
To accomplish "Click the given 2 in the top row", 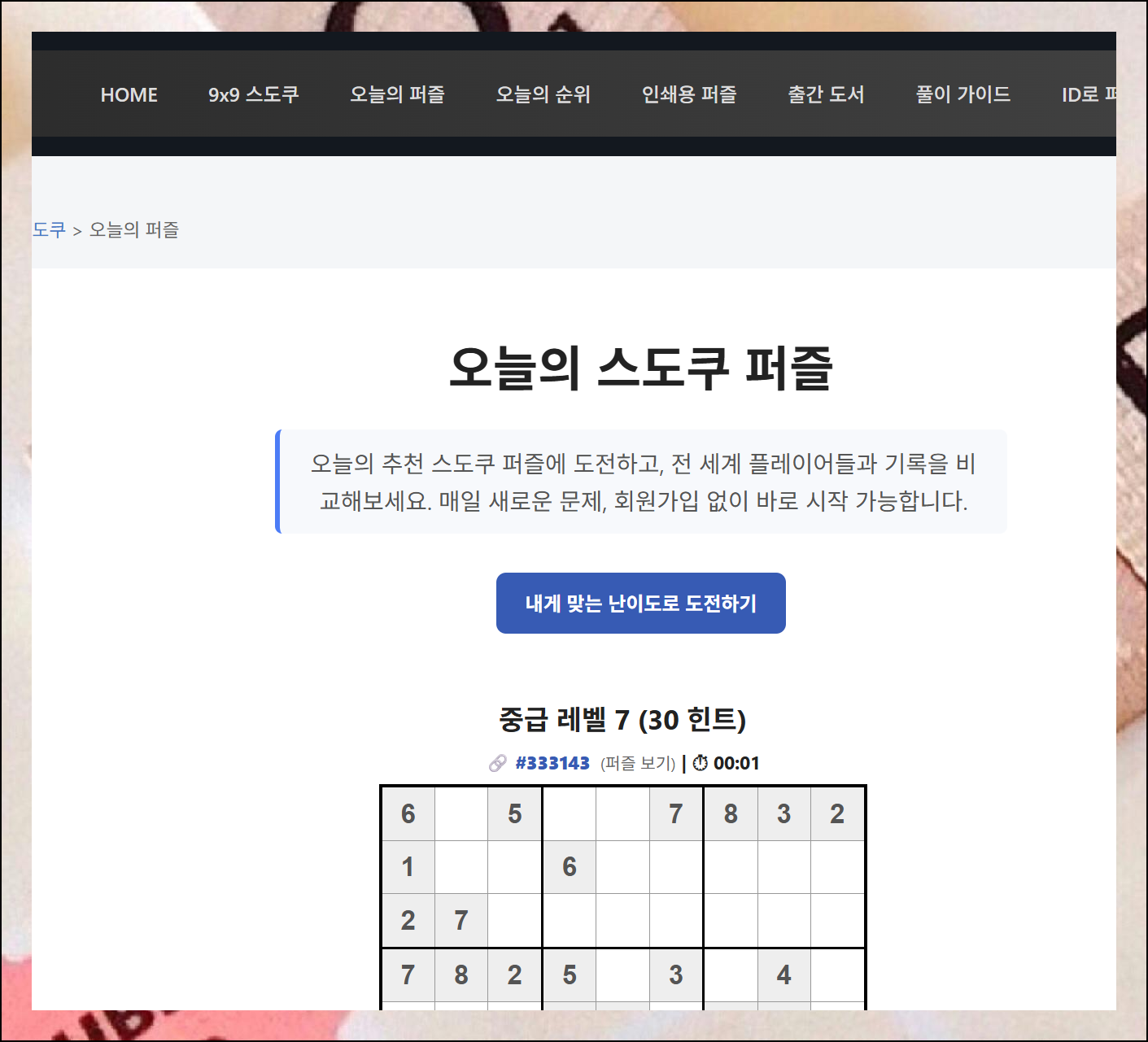I will pyautogui.click(x=837, y=813).
